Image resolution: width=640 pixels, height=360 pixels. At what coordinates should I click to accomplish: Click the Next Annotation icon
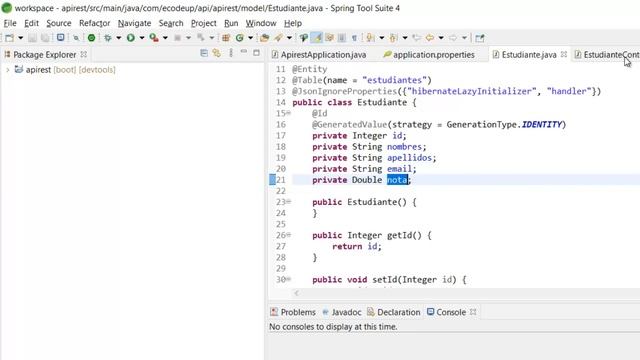coord(370,38)
